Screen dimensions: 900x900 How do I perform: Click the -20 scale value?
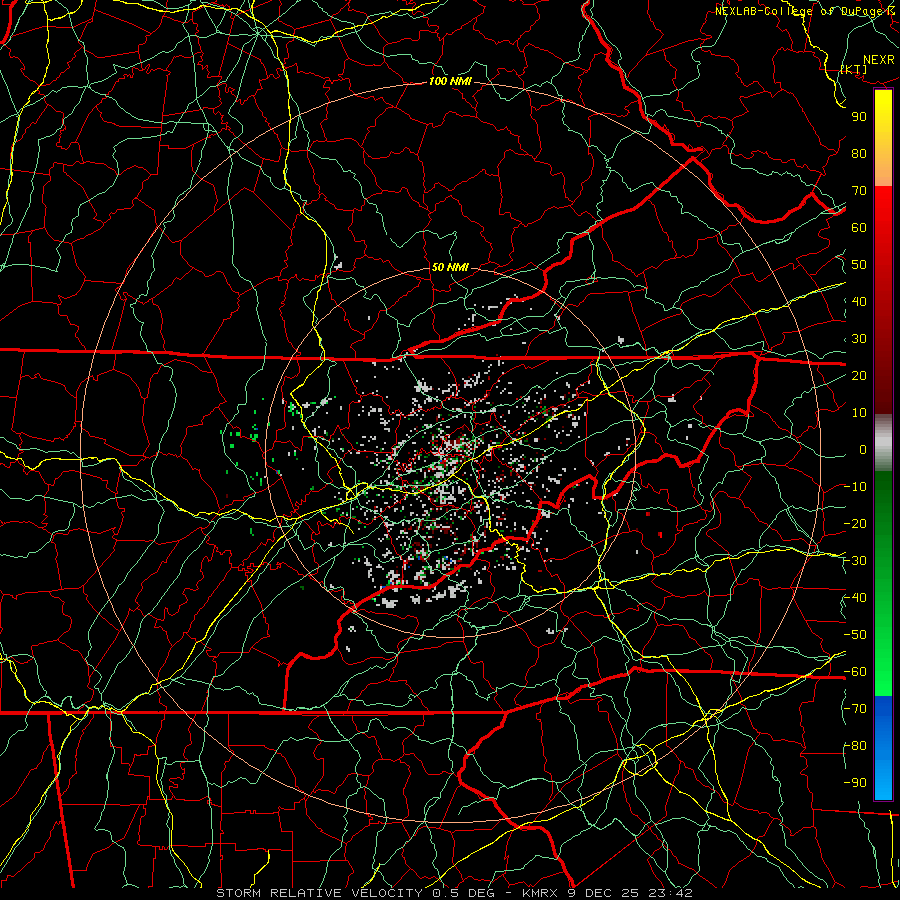click(x=855, y=524)
